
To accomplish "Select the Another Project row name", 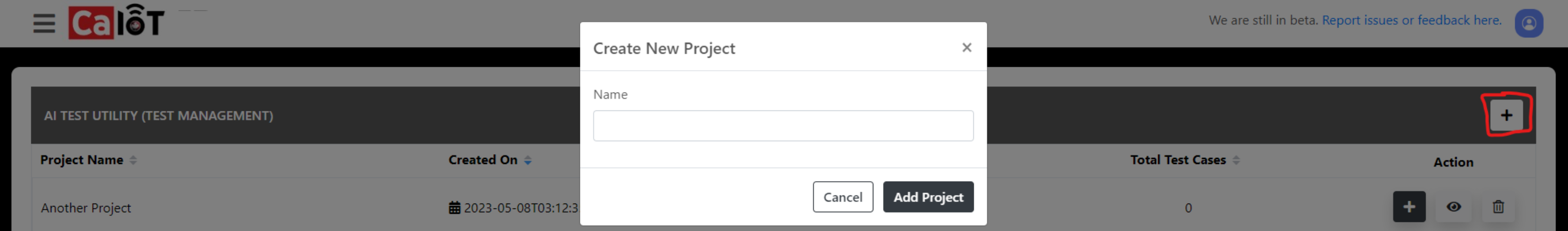I will [x=86, y=208].
